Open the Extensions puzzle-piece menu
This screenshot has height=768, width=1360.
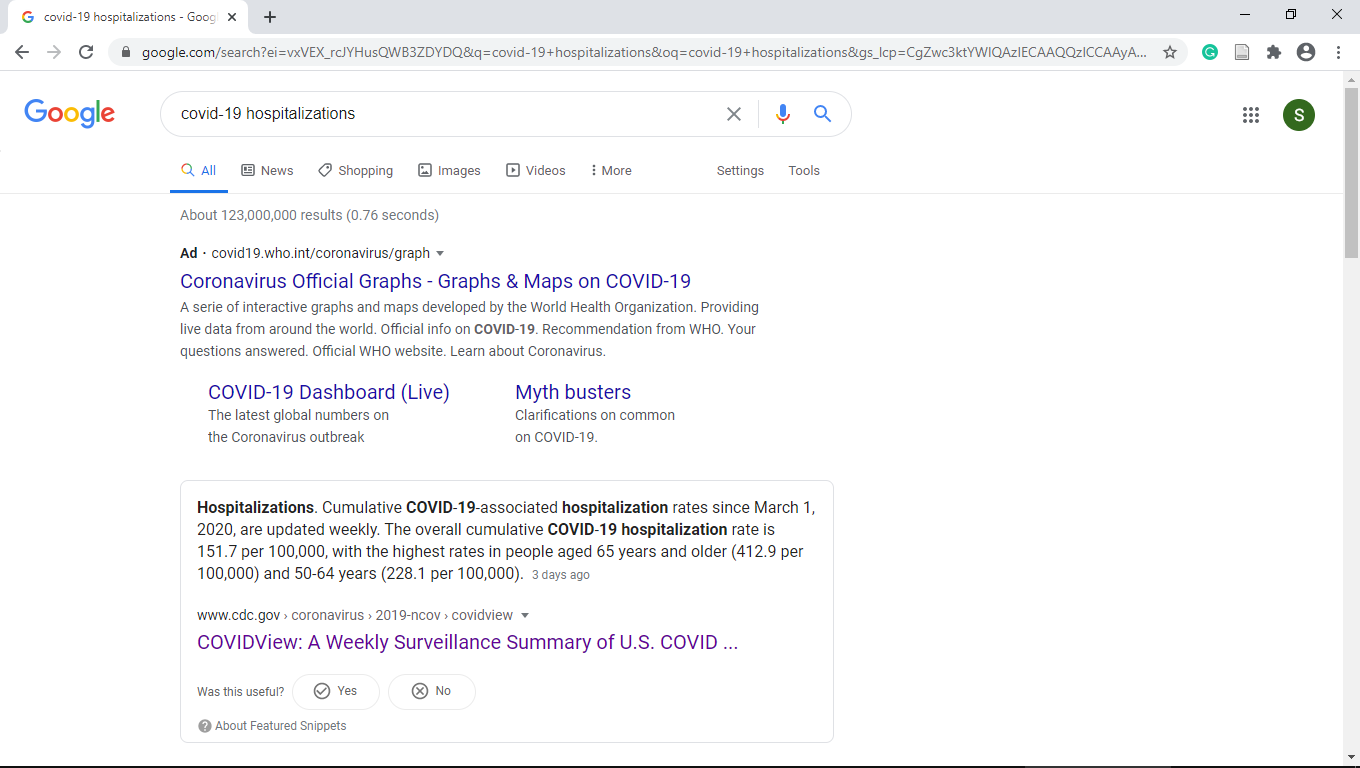[1273, 52]
